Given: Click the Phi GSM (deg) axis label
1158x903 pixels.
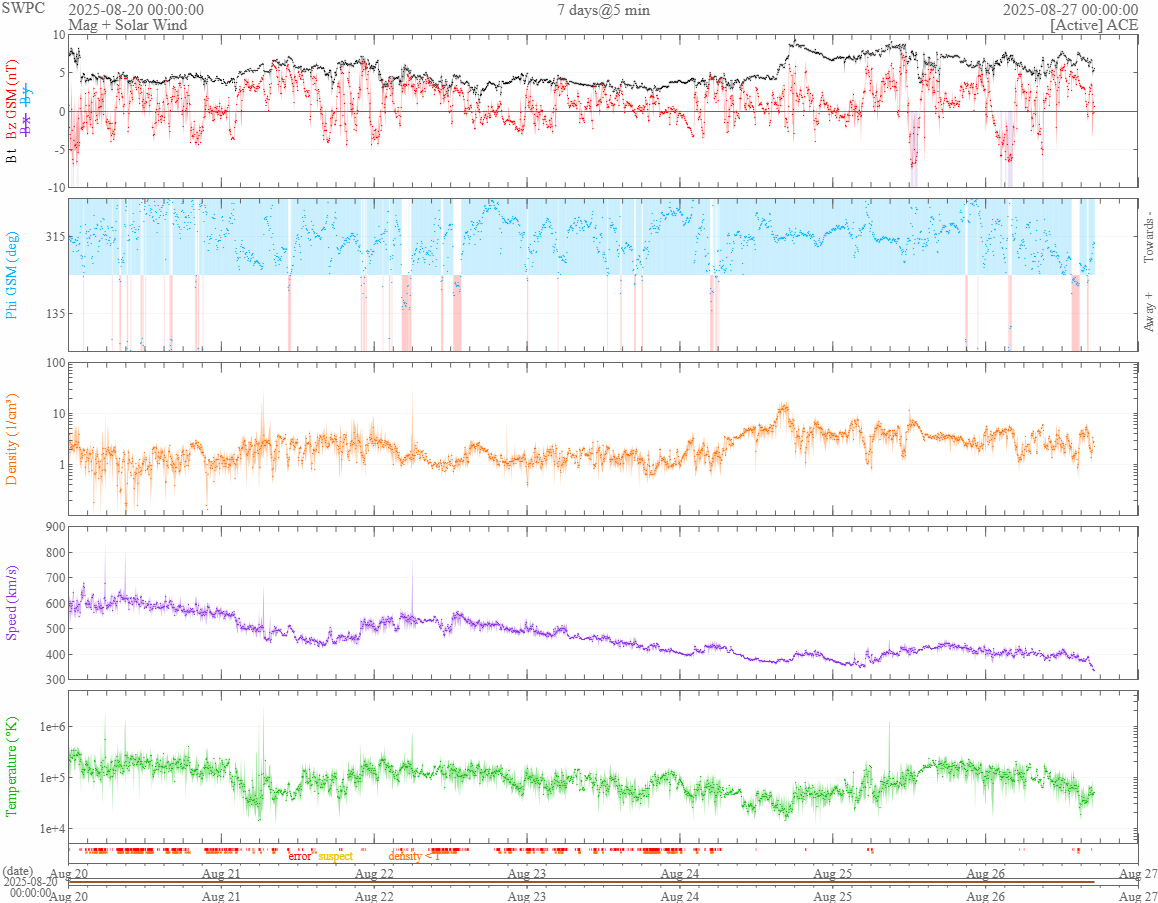Looking at the screenshot, I should pos(11,275).
